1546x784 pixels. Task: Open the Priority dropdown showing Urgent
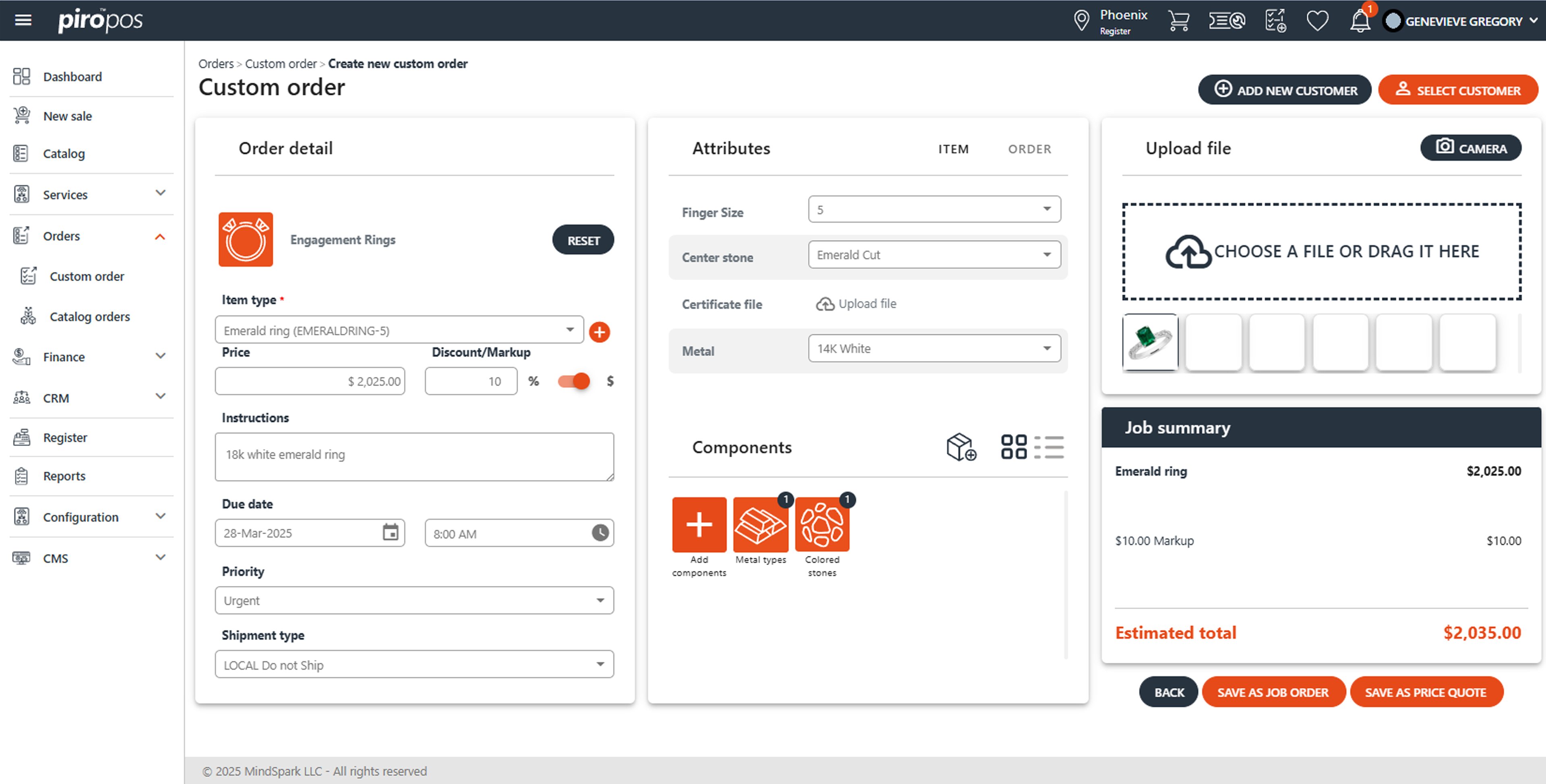point(413,600)
